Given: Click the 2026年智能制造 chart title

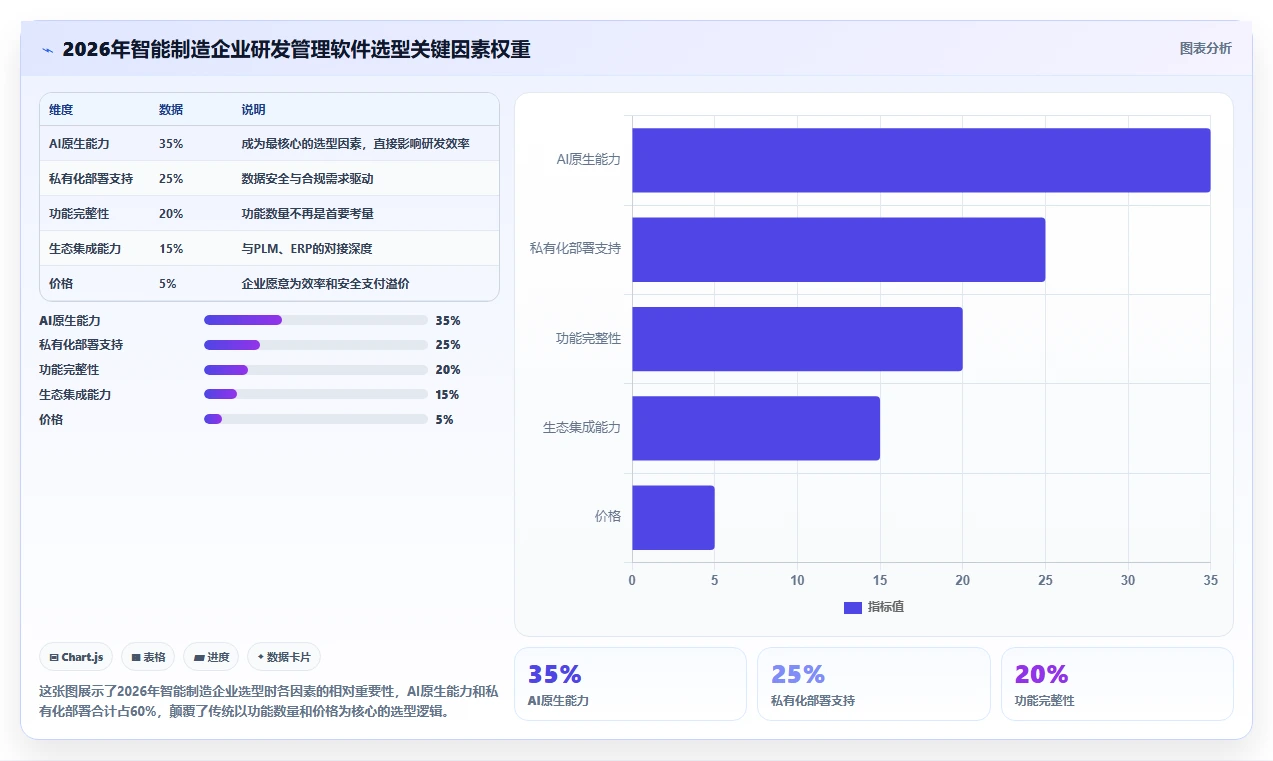Looking at the screenshot, I should (296, 49).
